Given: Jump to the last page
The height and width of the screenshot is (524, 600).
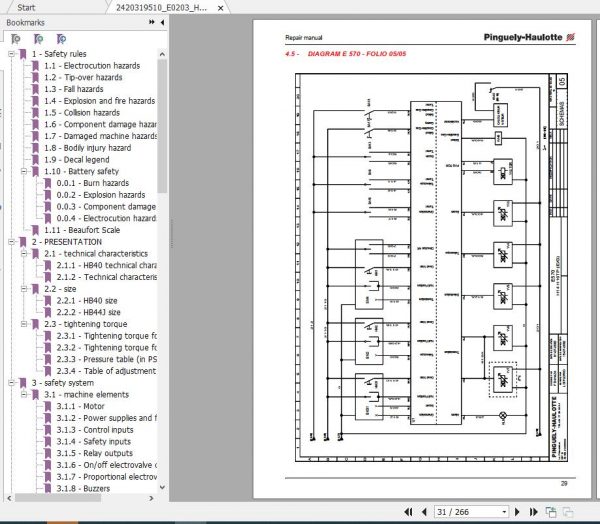Looking at the screenshot, I should 533,512.
